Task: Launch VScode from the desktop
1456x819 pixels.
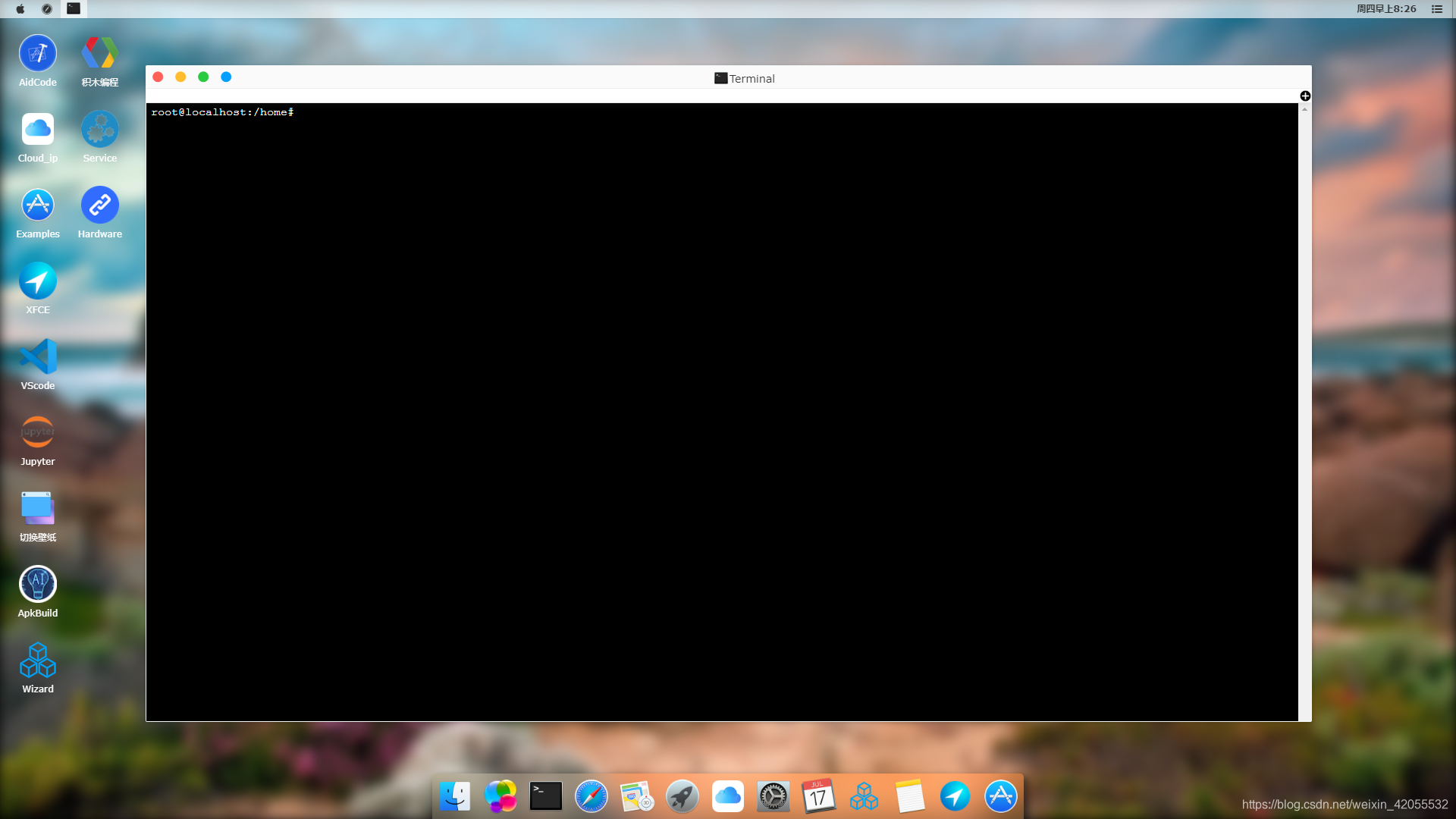Action: tap(37, 357)
